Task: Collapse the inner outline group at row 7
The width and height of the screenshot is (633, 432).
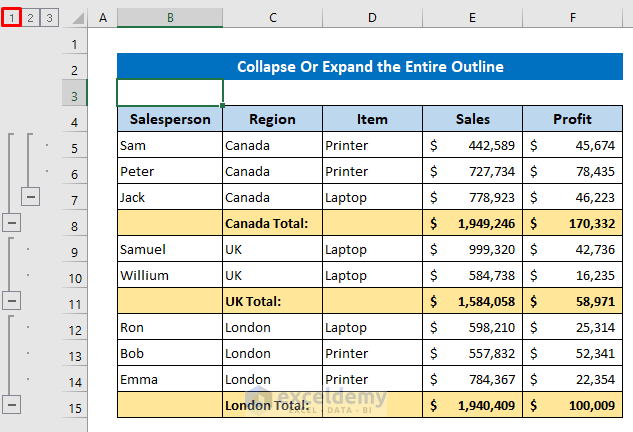Action: (x=31, y=197)
